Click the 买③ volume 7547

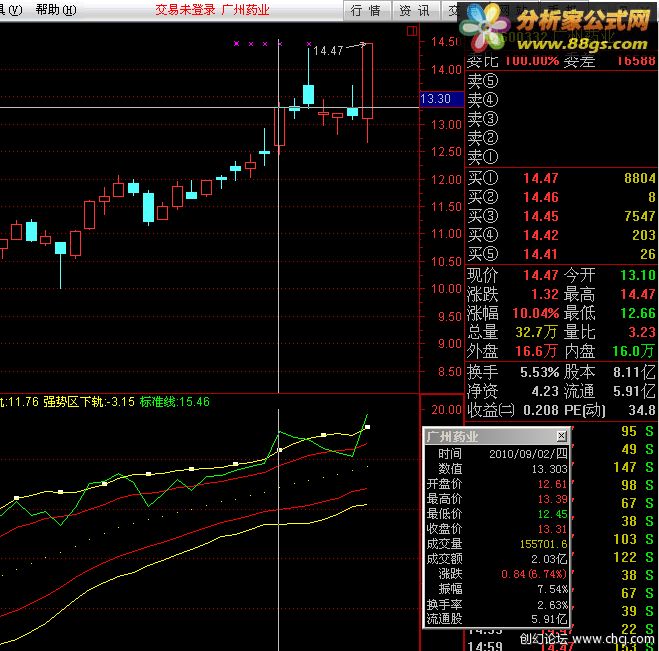coord(640,216)
